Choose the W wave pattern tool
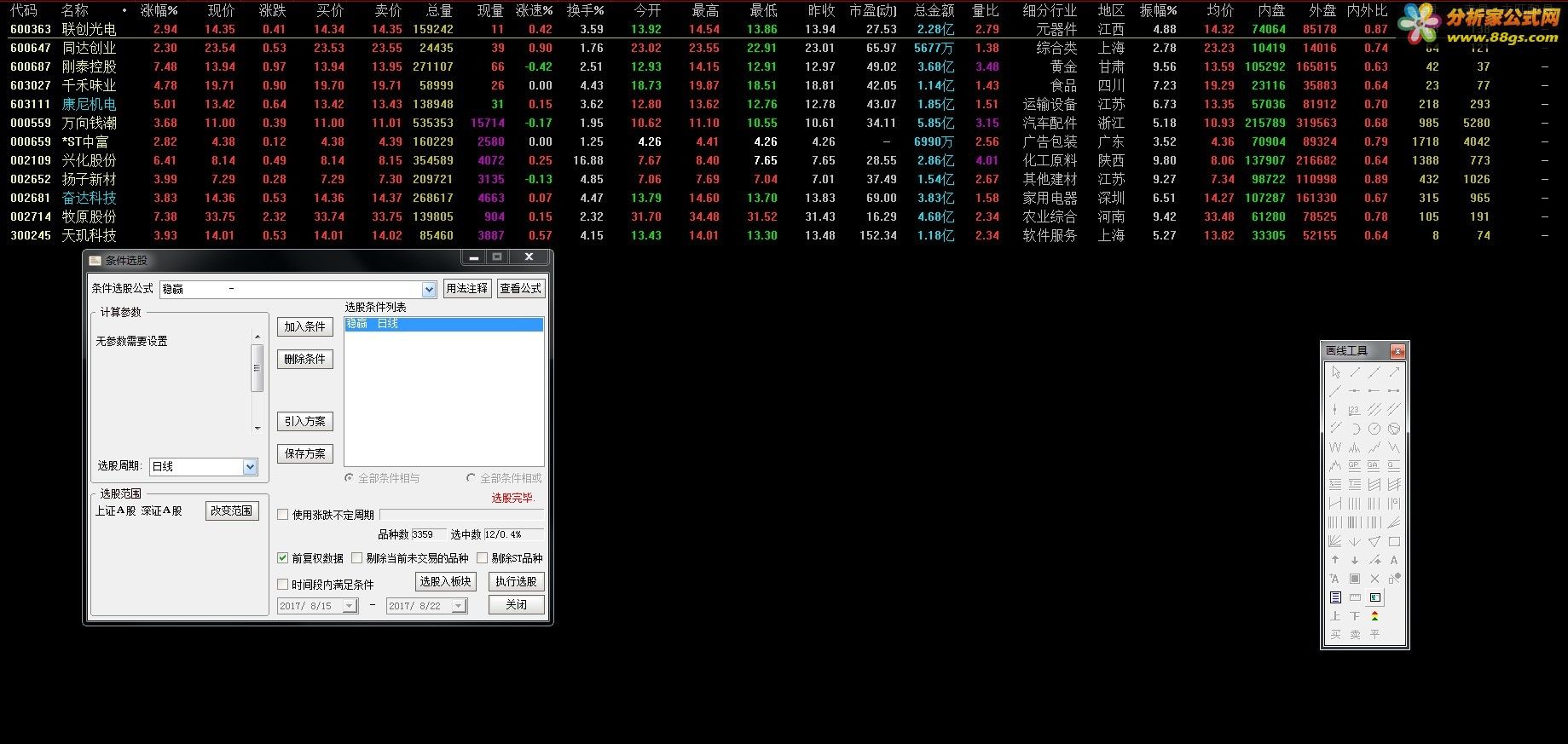This screenshot has height=744, width=1568. [1335, 447]
